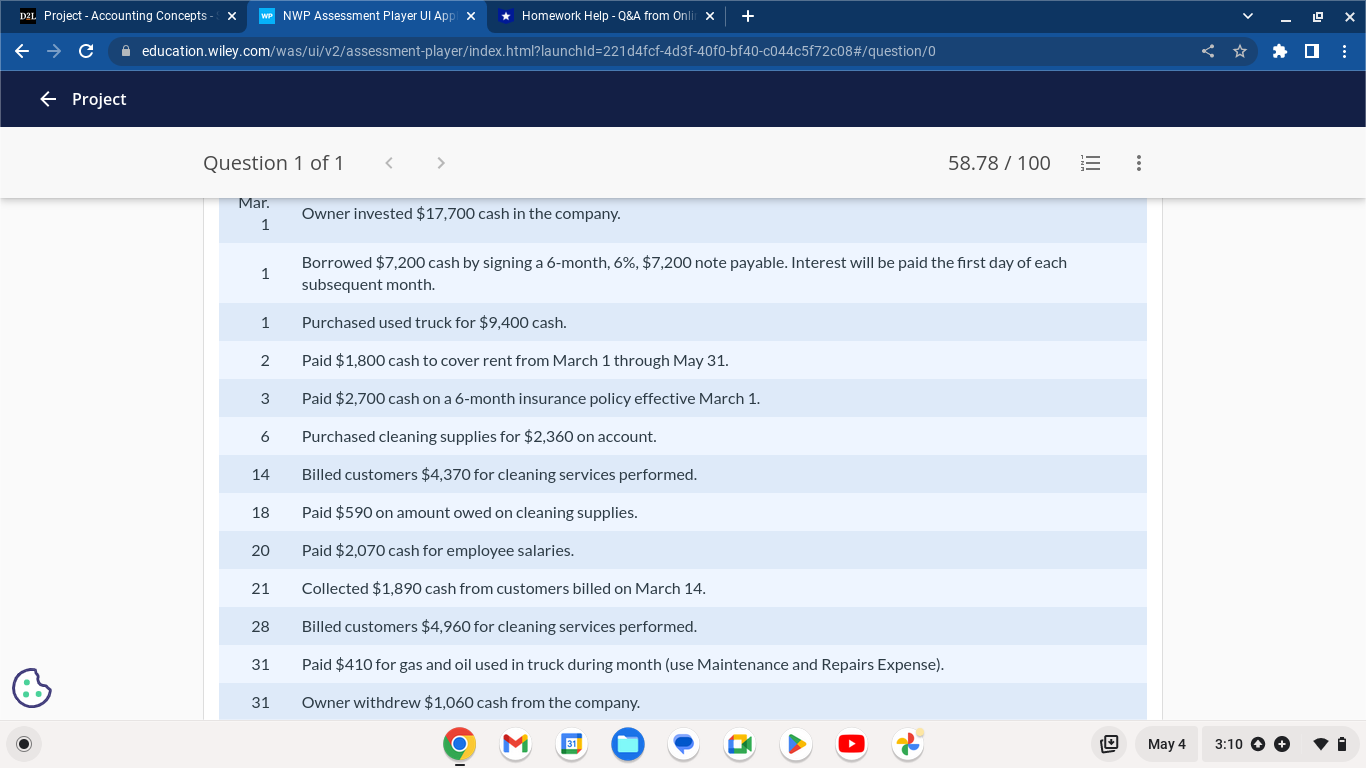The width and height of the screenshot is (1366, 768).
Task: Close the Homework Help tab
Action: [710, 16]
